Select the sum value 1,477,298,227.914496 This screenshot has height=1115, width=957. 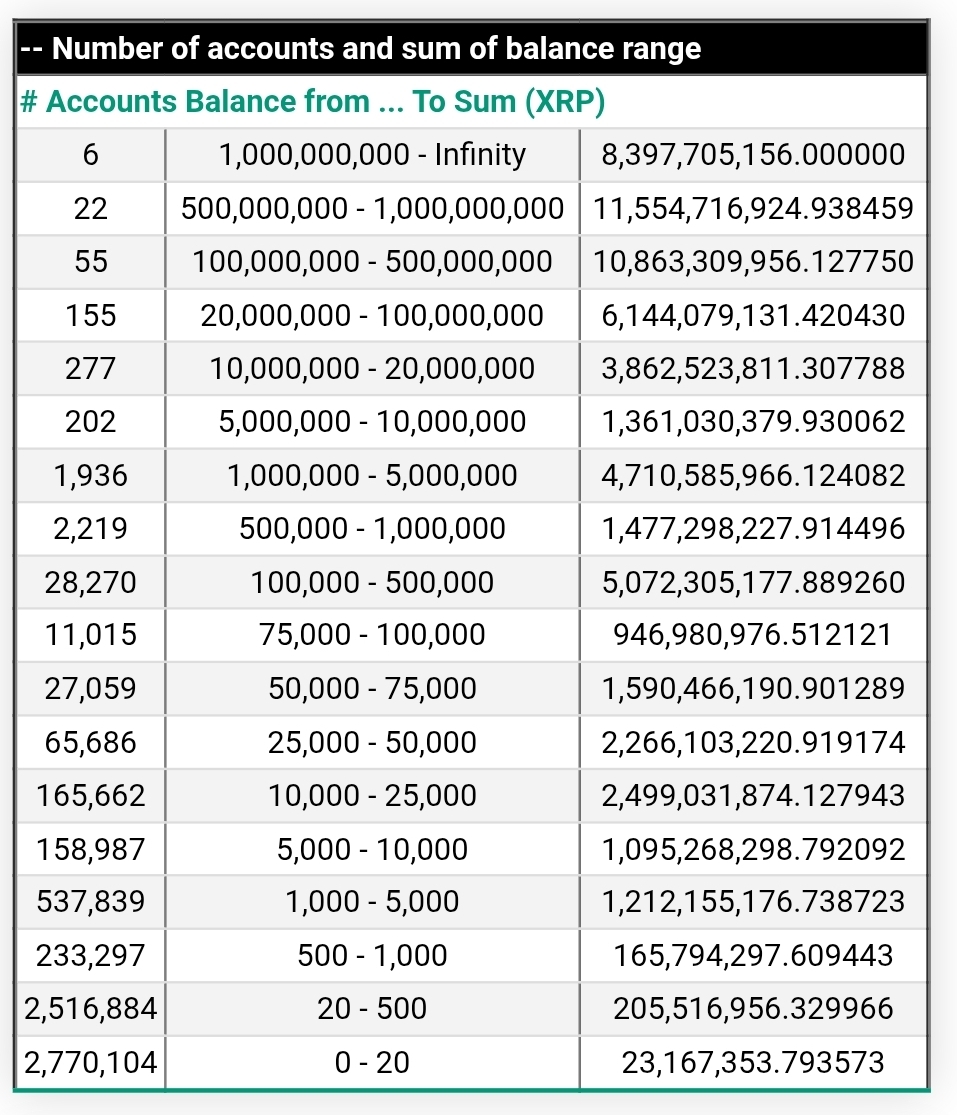[x=753, y=529]
